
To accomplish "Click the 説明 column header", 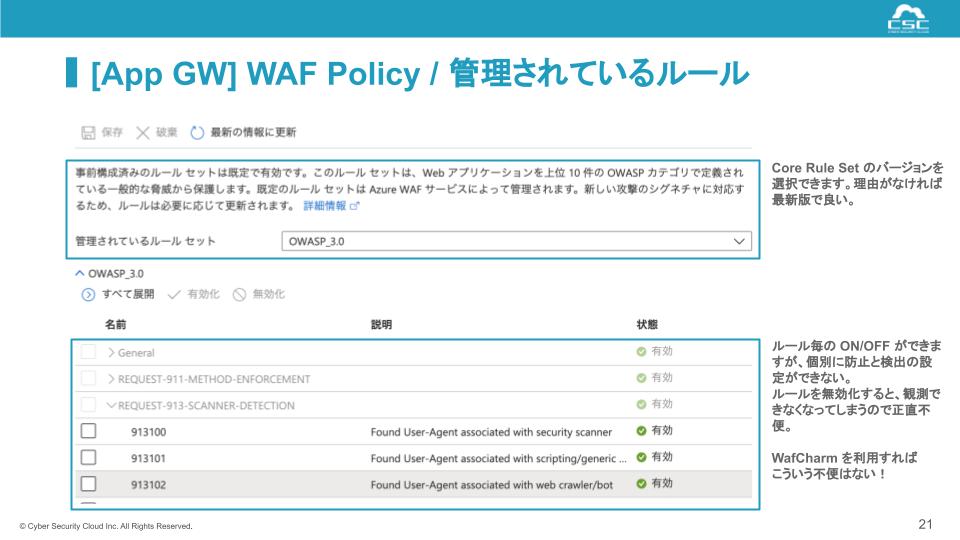I will point(381,324).
